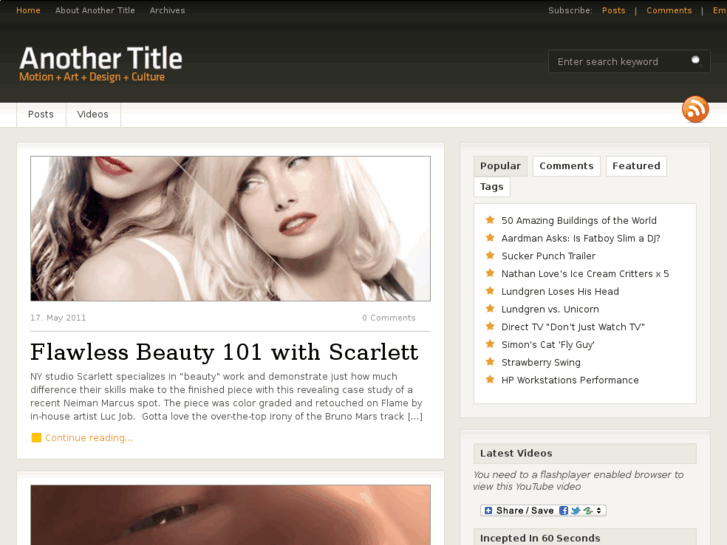The height and width of the screenshot is (545, 727).
Task: Click the yellow square beside Continue reading
Action: pos(36,437)
